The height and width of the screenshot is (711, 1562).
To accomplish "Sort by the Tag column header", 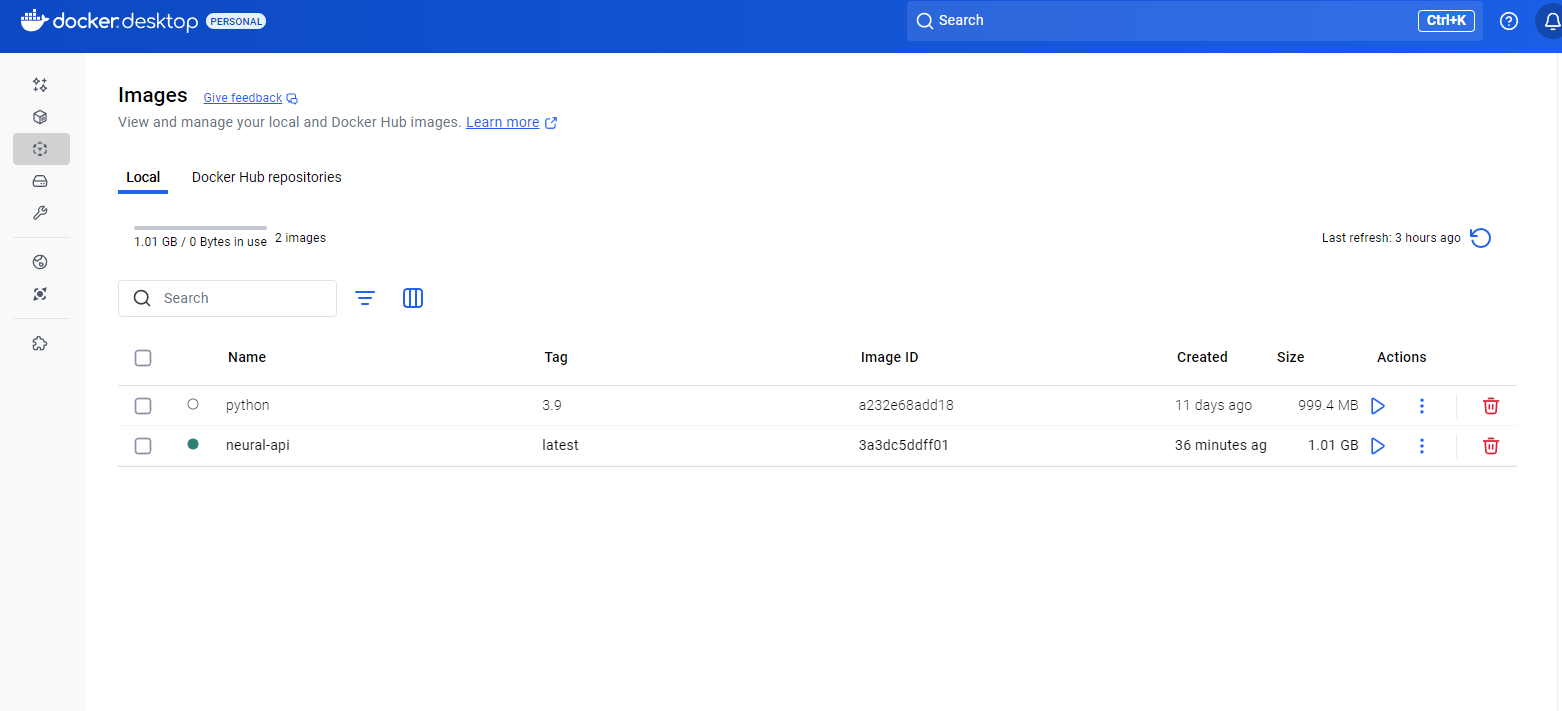I will click(x=556, y=357).
